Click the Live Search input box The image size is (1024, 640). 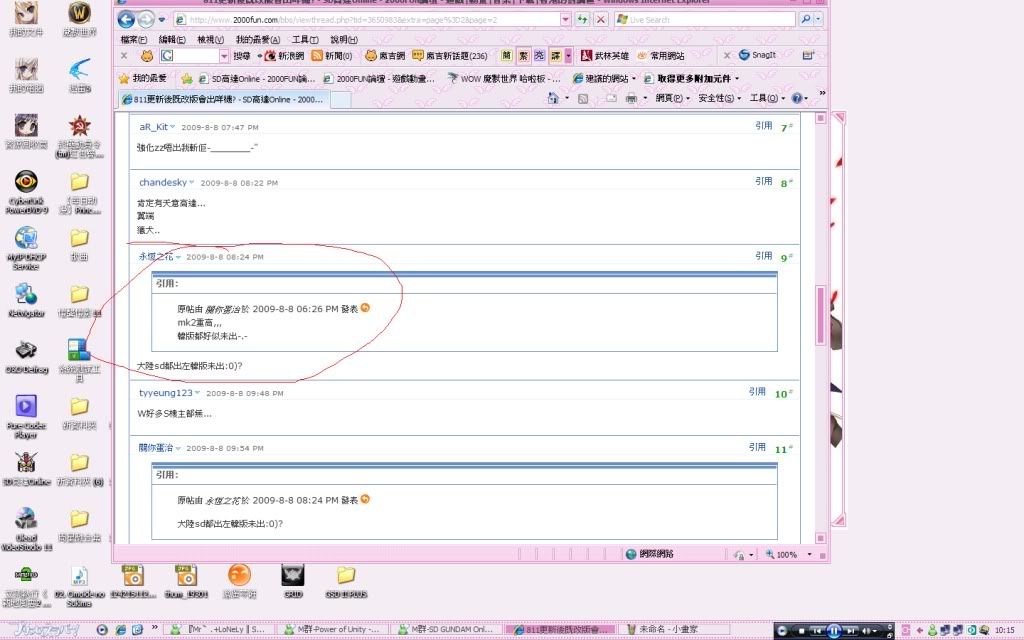pyautogui.click(x=705, y=20)
